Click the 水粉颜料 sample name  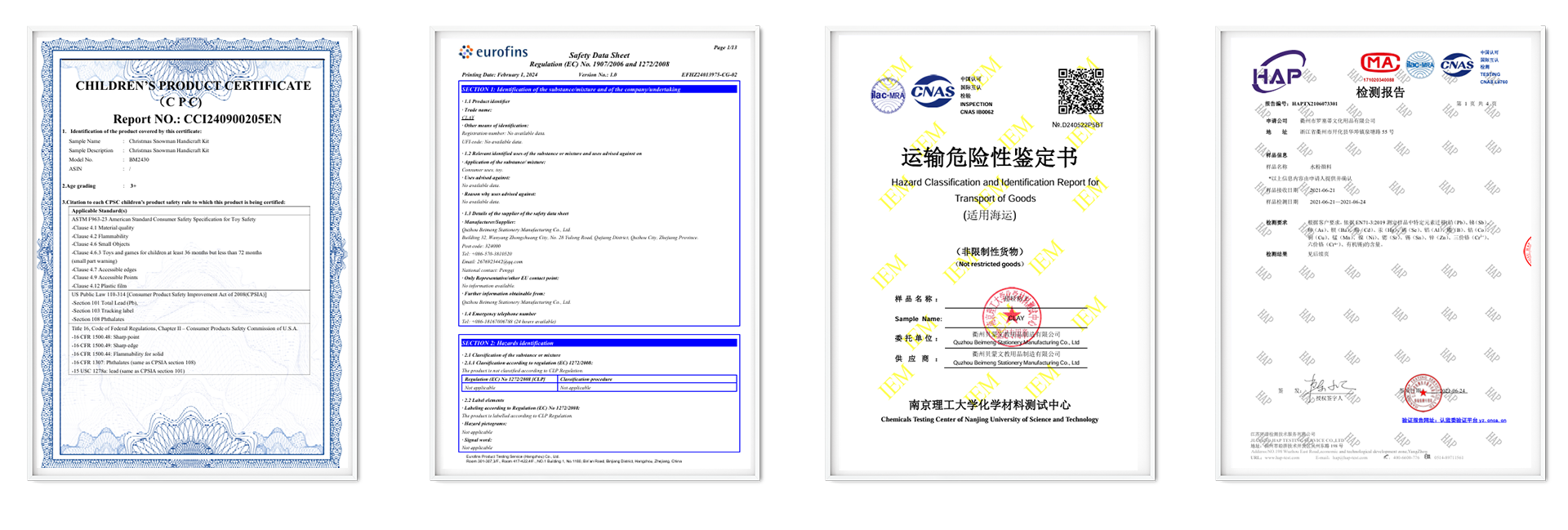(1321, 167)
